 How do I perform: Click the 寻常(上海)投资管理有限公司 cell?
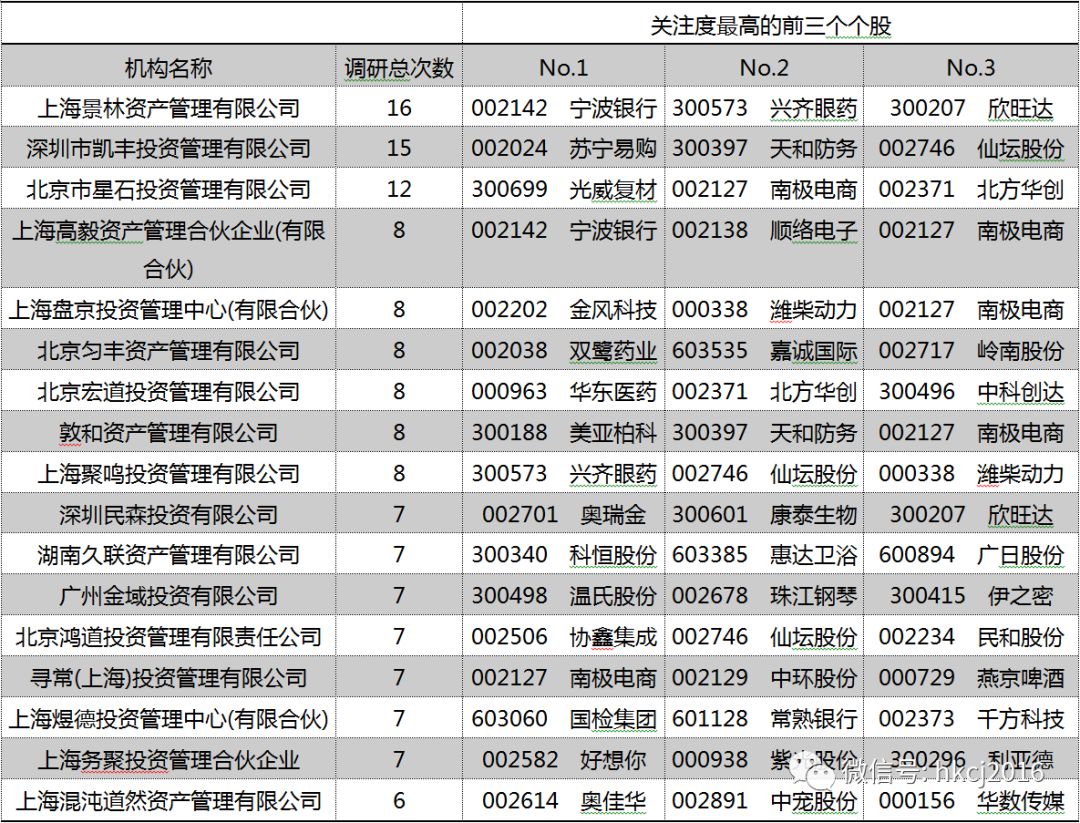click(168, 677)
